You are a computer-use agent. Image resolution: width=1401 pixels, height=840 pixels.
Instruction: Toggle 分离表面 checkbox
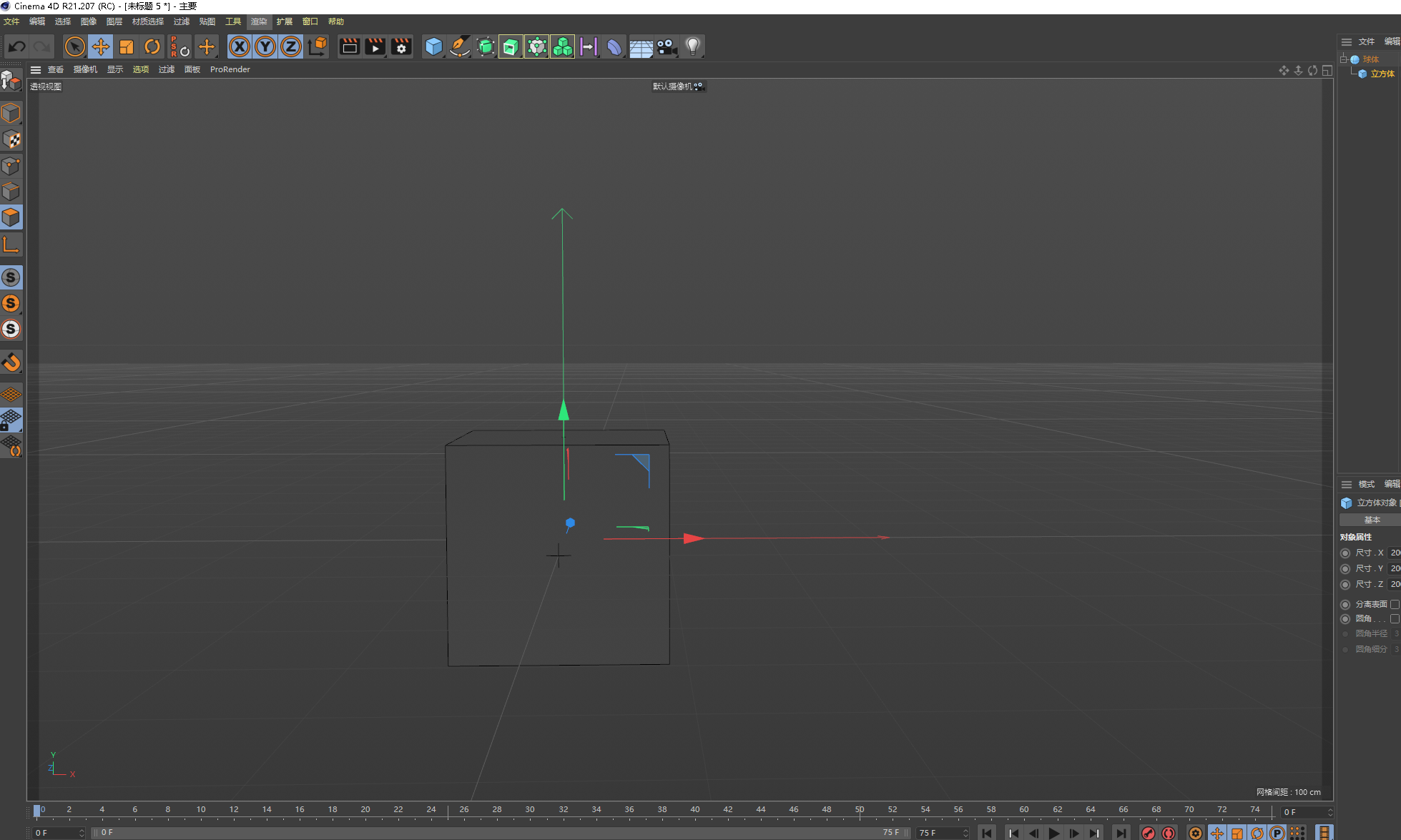(1395, 604)
